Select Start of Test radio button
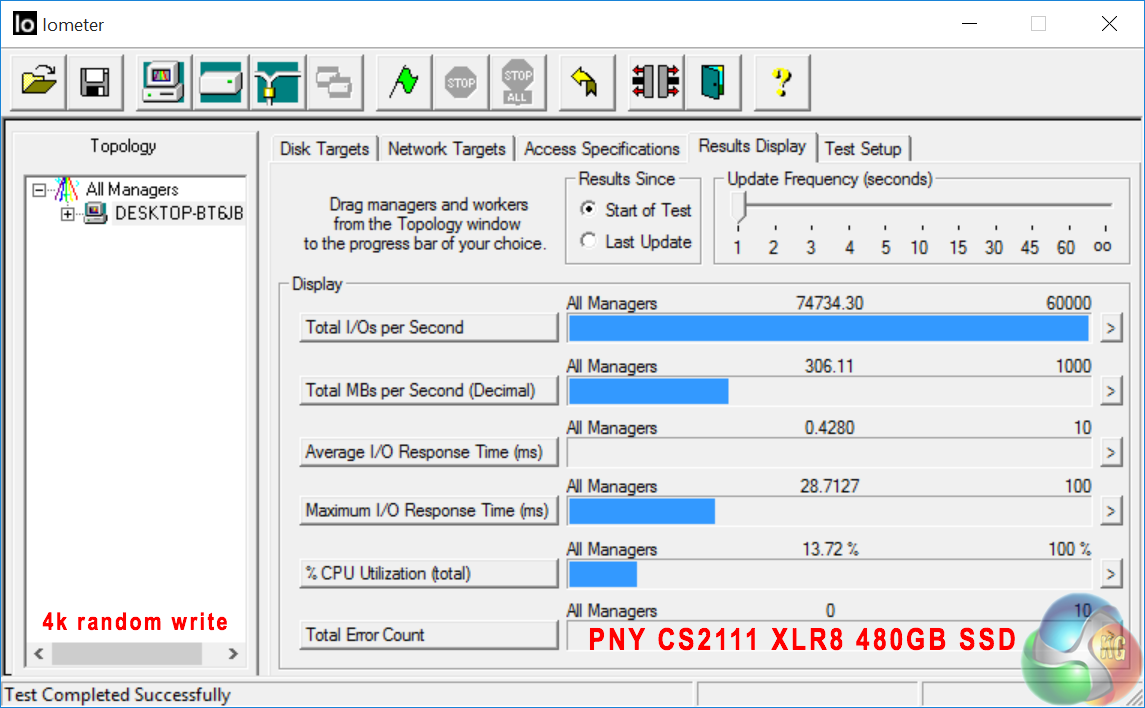This screenshot has height=708, width=1145. 589,209
